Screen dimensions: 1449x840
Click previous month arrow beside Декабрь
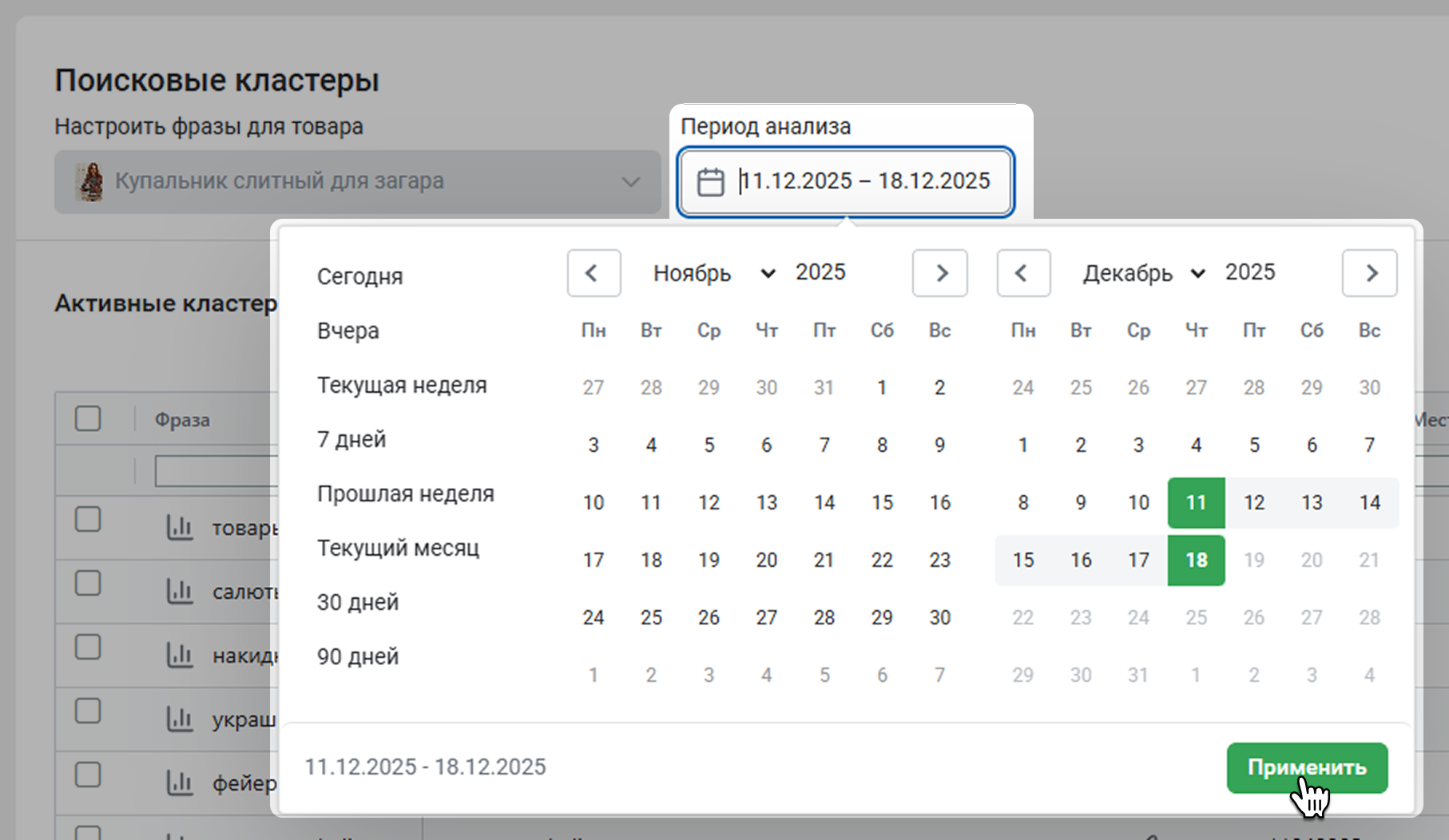[x=1023, y=273]
